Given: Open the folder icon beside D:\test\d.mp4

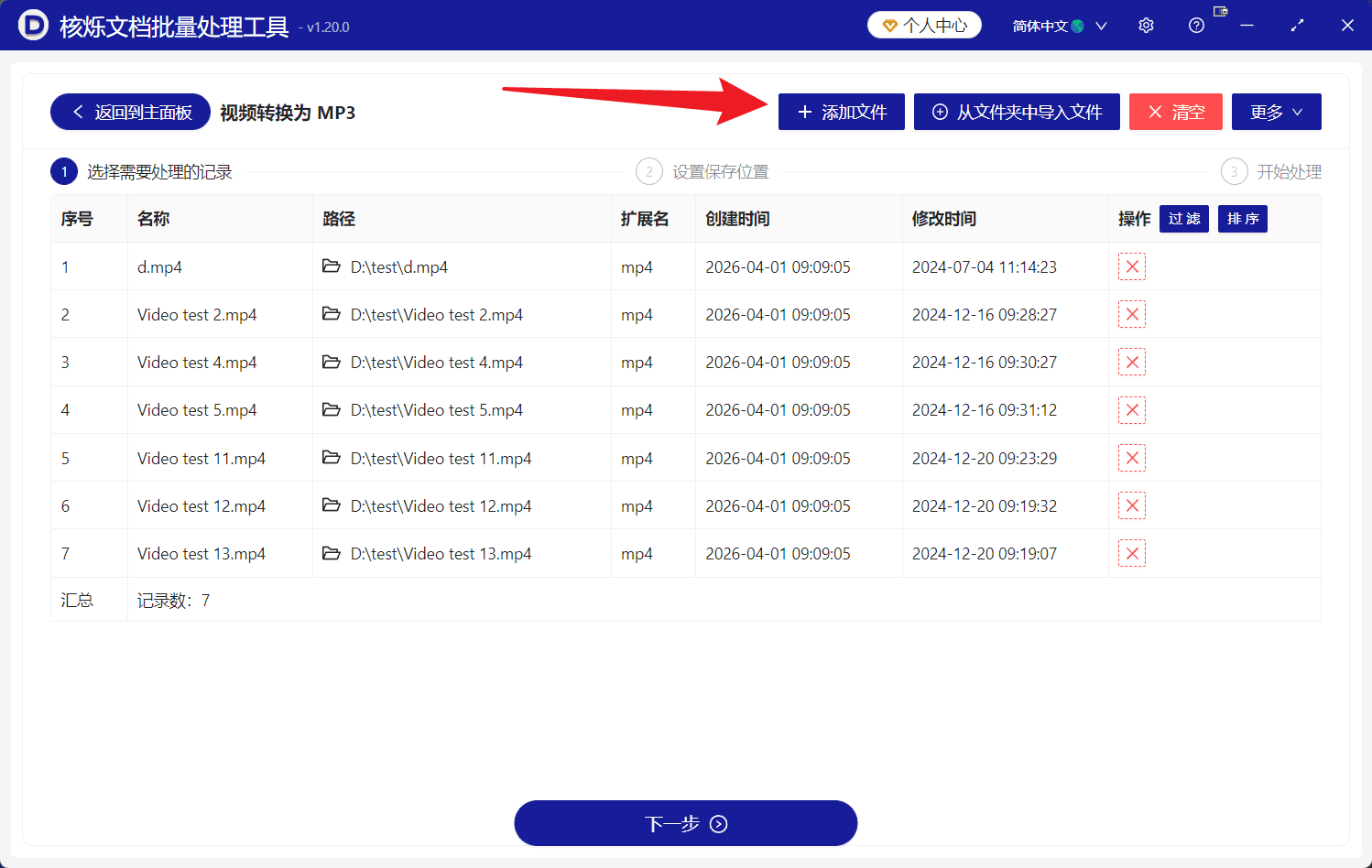Looking at the screenshot, I should [331, 266].
